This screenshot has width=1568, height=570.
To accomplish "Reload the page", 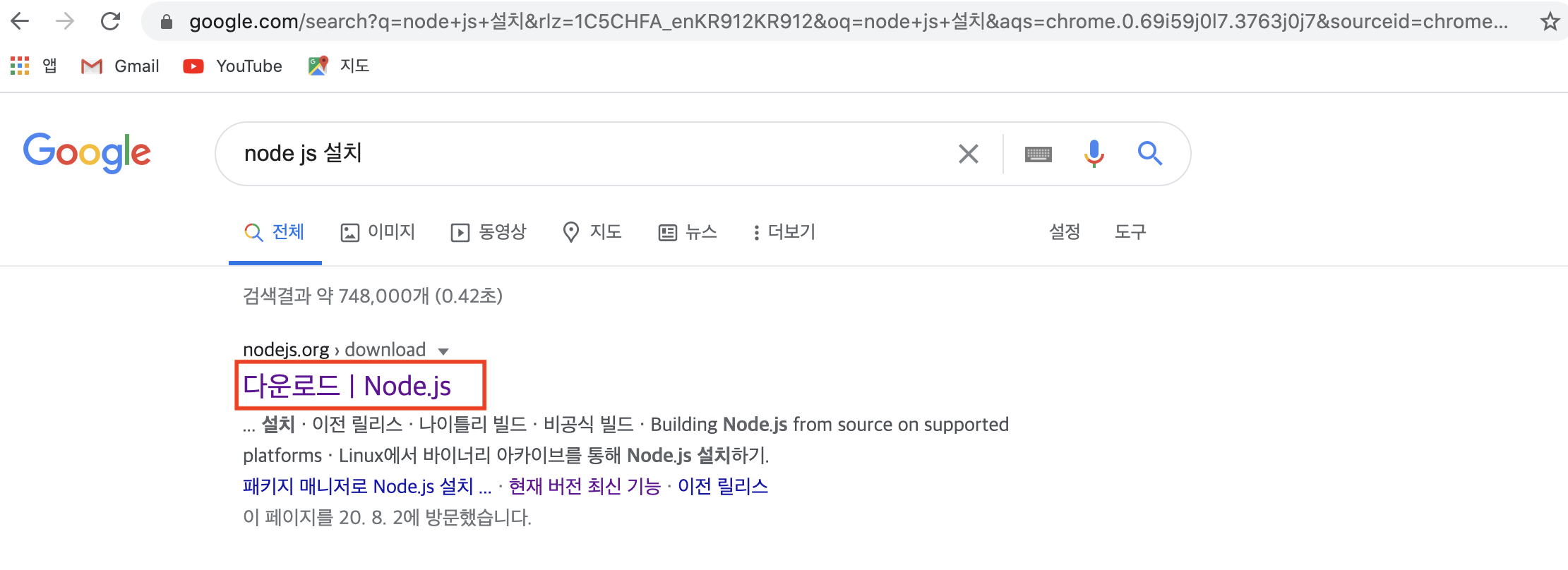I will pos(111,20).
